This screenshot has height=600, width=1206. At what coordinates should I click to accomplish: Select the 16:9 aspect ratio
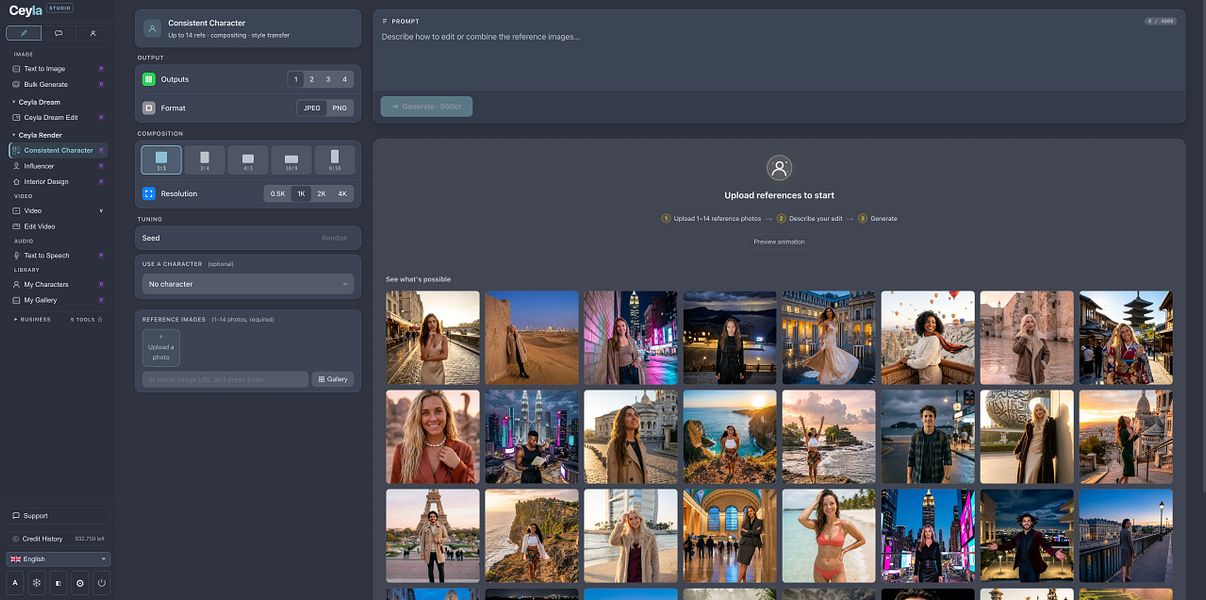291,160
